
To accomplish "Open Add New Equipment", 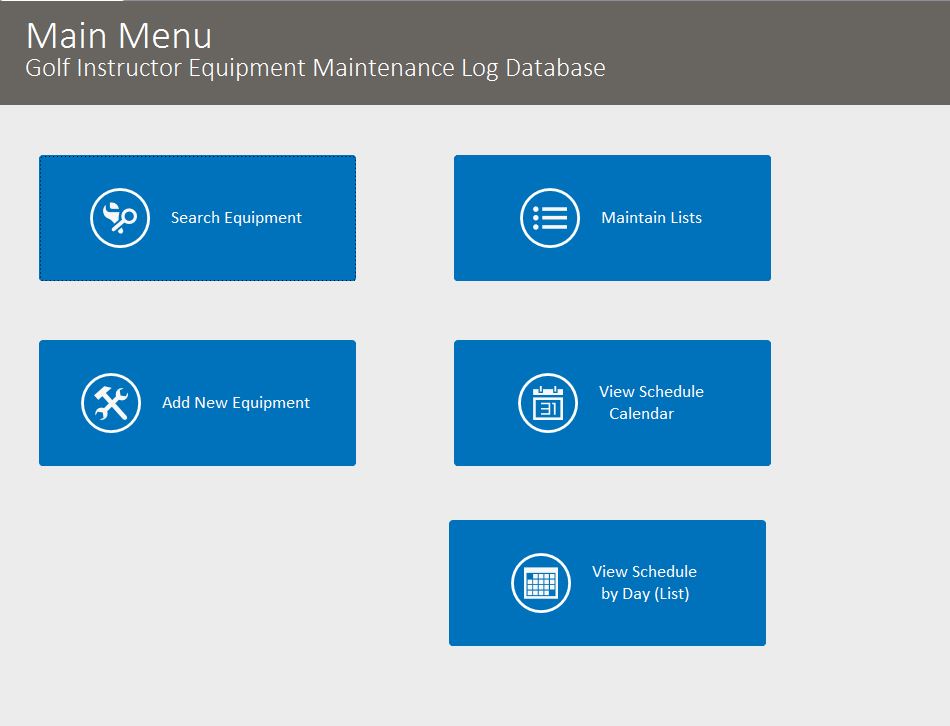I will tap(197, 402).
